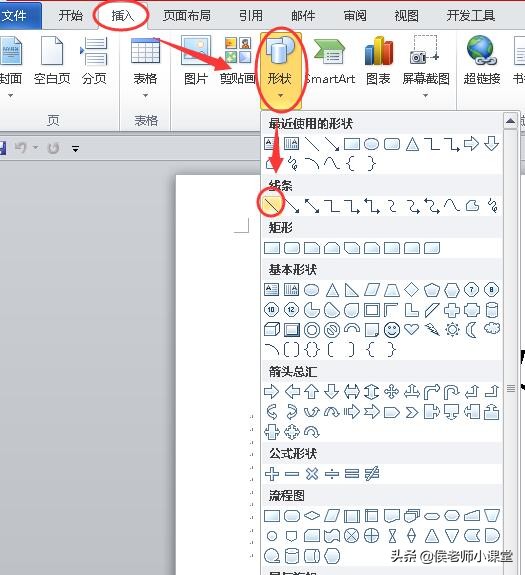525x575 pixels.
Task: Open the 封面 cover page dropdown
Action: coord(11,68)
